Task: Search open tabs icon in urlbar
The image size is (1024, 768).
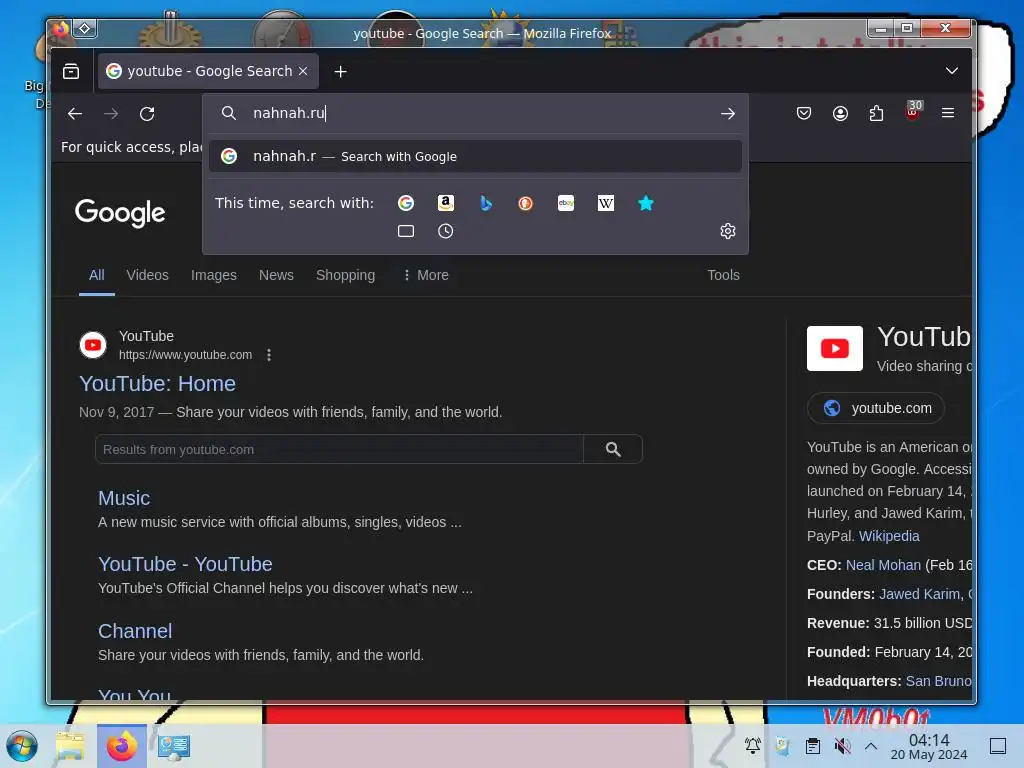Action: point(406,231)
